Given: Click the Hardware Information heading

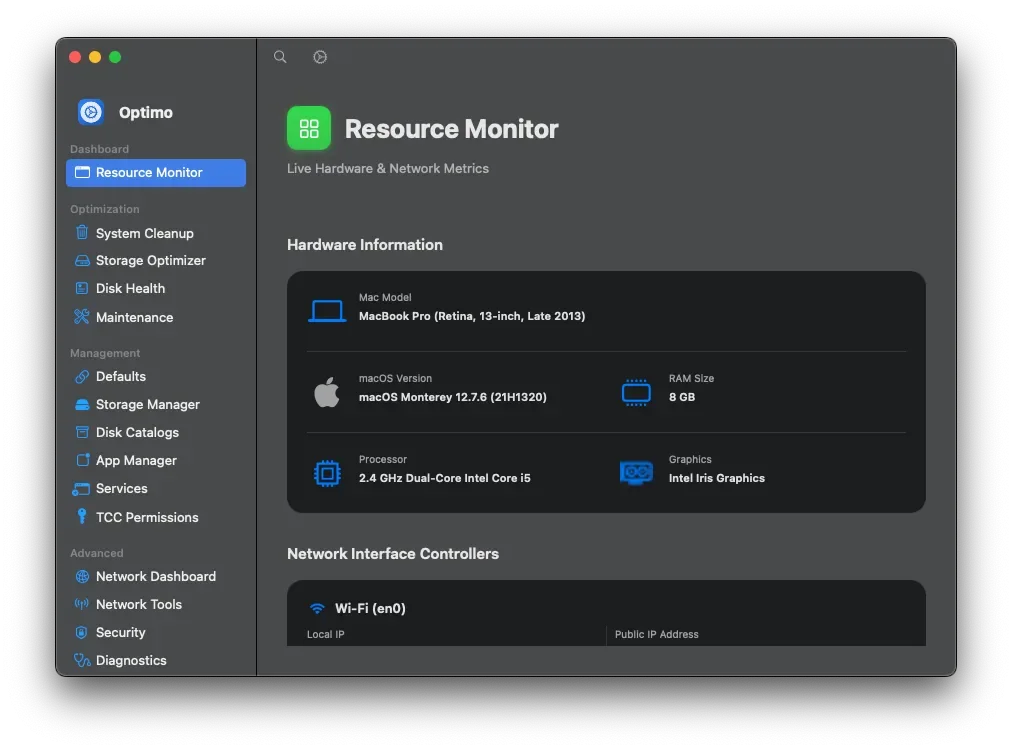Looking at the screenshot, I should (365, 245).
